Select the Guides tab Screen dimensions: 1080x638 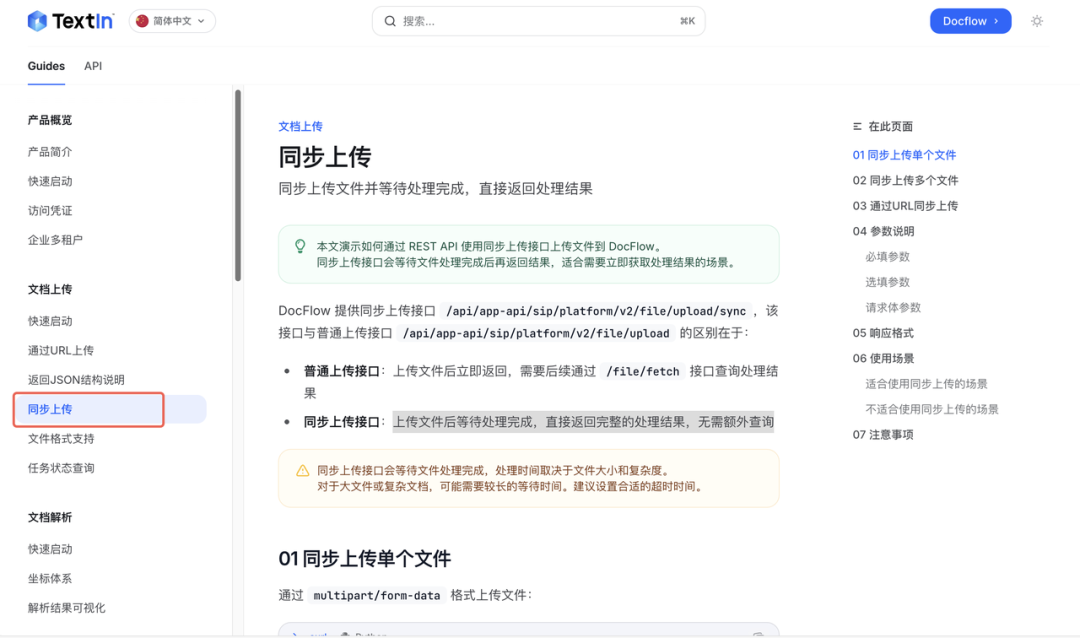[x=46, y=66]
